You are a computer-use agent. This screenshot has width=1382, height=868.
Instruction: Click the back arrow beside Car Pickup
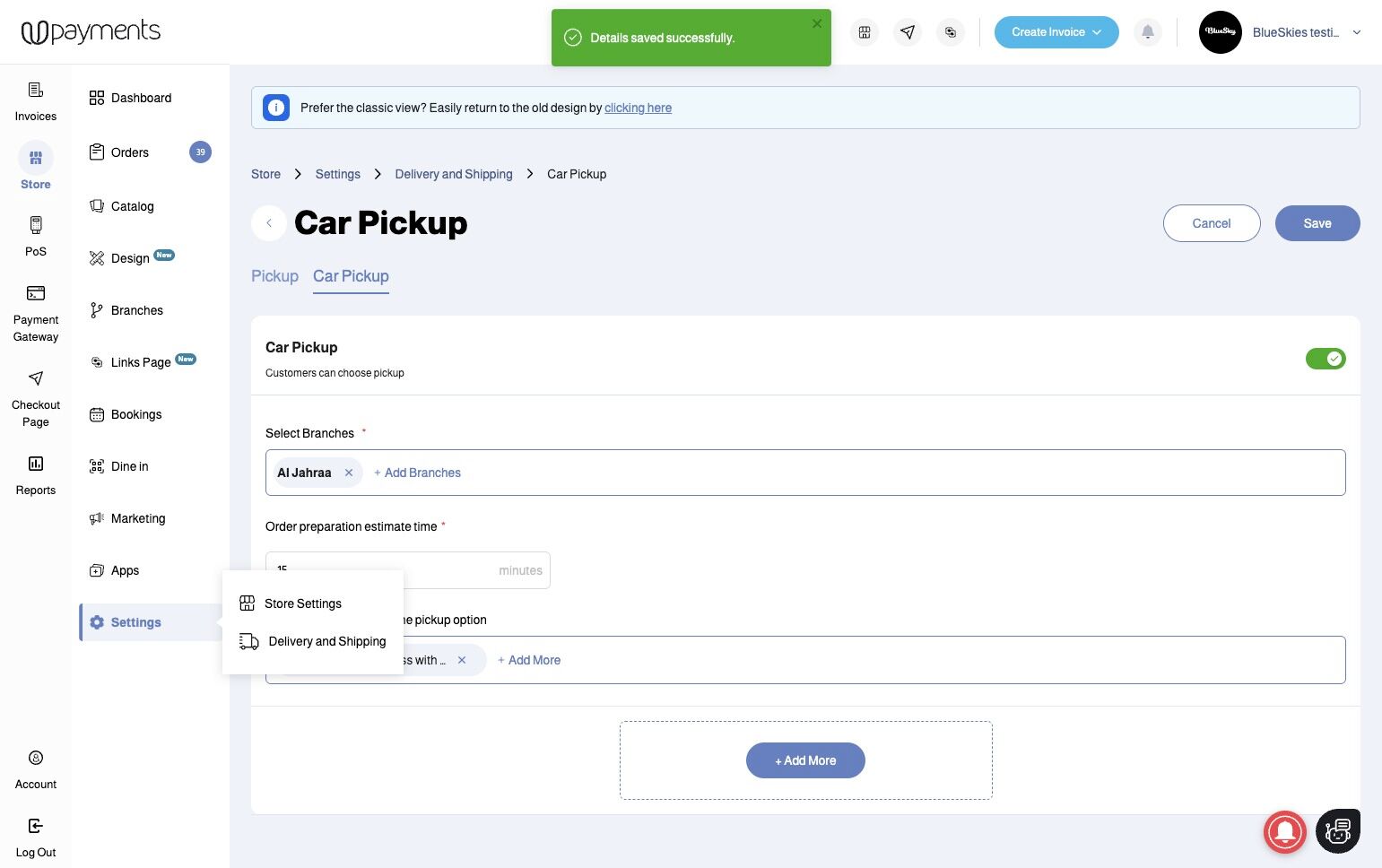click(269, 223)
